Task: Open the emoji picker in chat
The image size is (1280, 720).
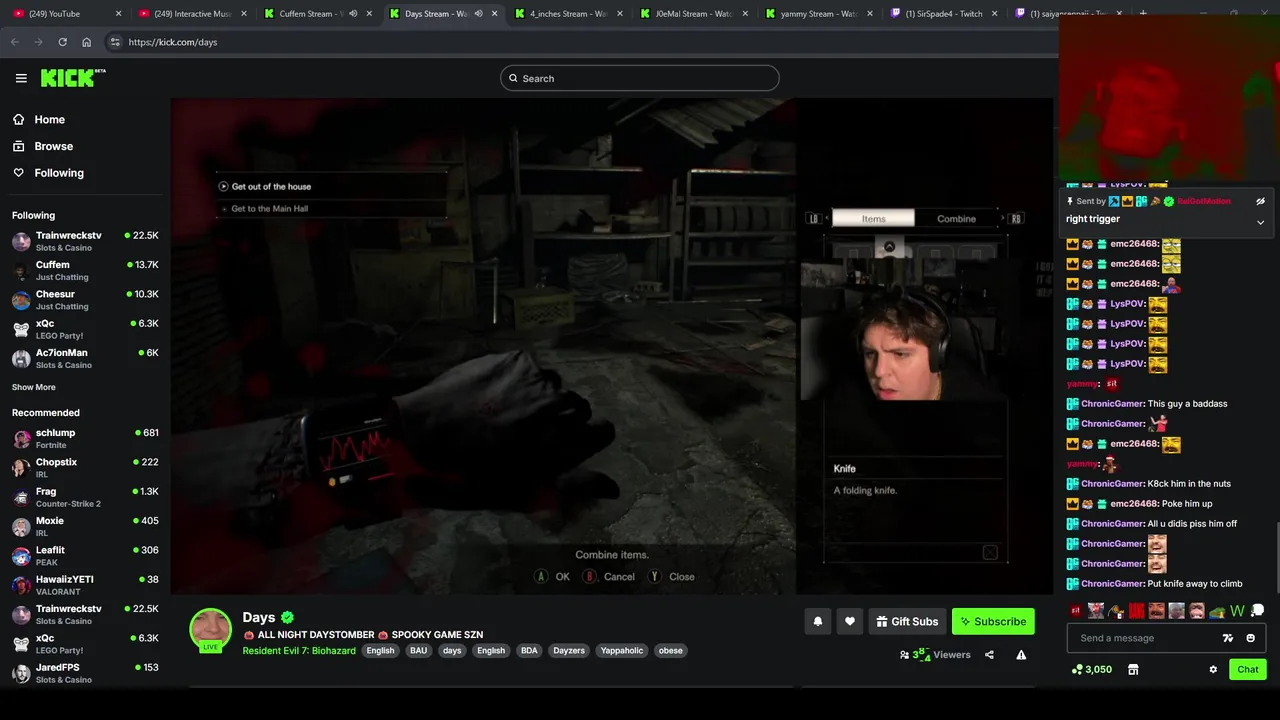Action: 1250,638
